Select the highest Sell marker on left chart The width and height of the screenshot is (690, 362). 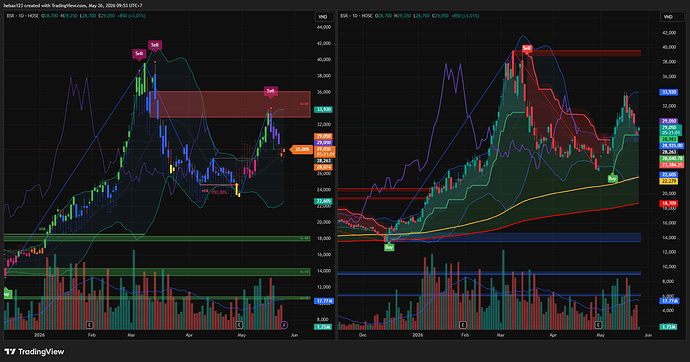tap(154, 45)
